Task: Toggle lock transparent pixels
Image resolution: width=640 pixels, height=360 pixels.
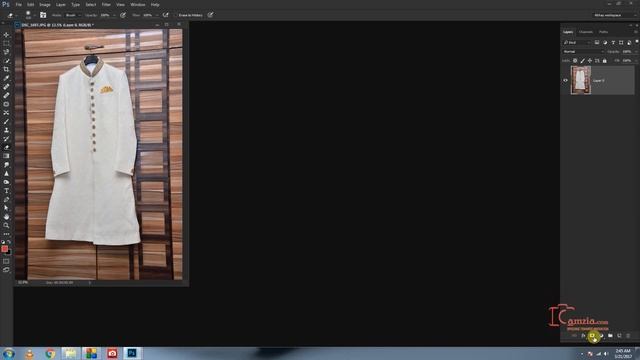Action: point(575,60)
